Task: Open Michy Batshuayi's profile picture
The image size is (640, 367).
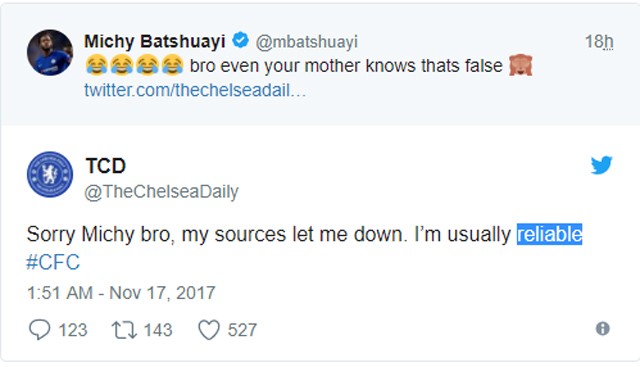Action: 50,53
